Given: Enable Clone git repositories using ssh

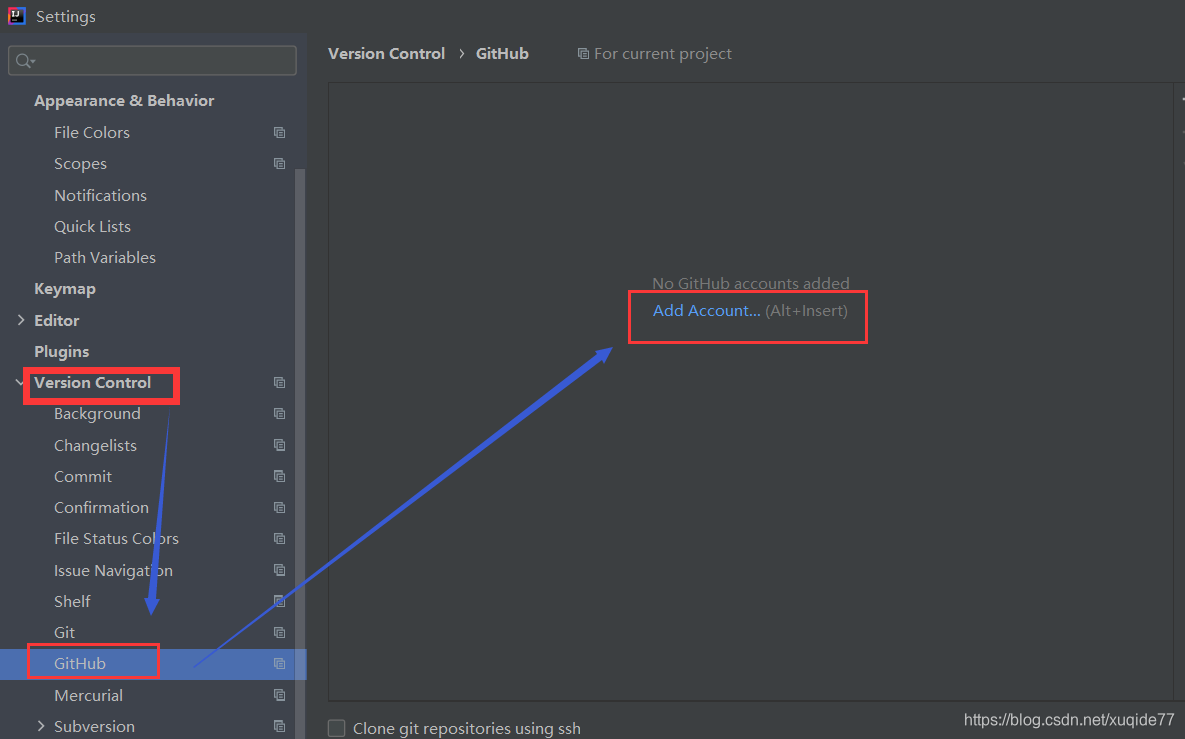Looking at the screenshot, I should click(336, 728).
